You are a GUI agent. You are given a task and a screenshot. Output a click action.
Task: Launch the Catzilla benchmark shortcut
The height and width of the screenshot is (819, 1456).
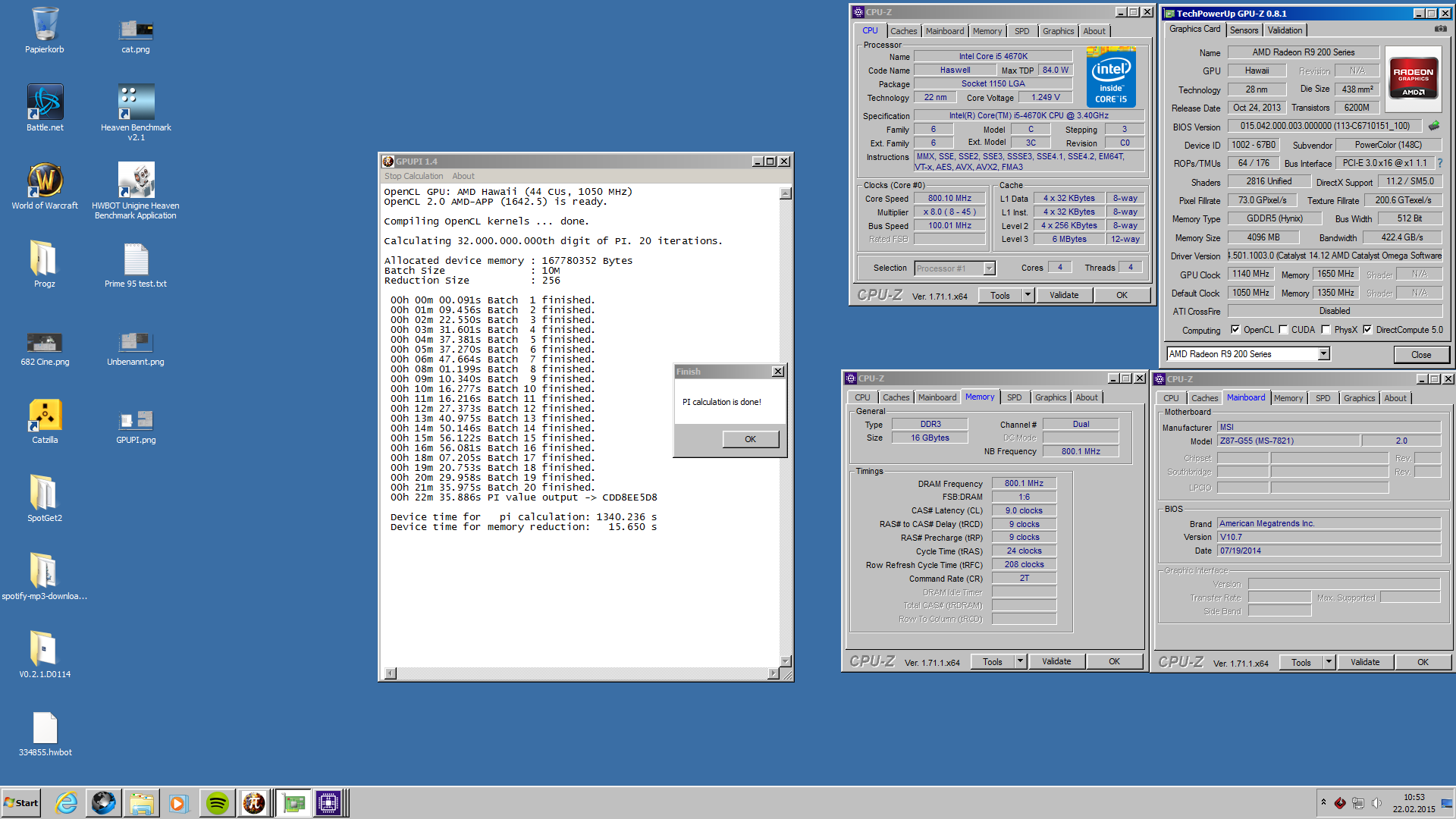click(45, 421)
